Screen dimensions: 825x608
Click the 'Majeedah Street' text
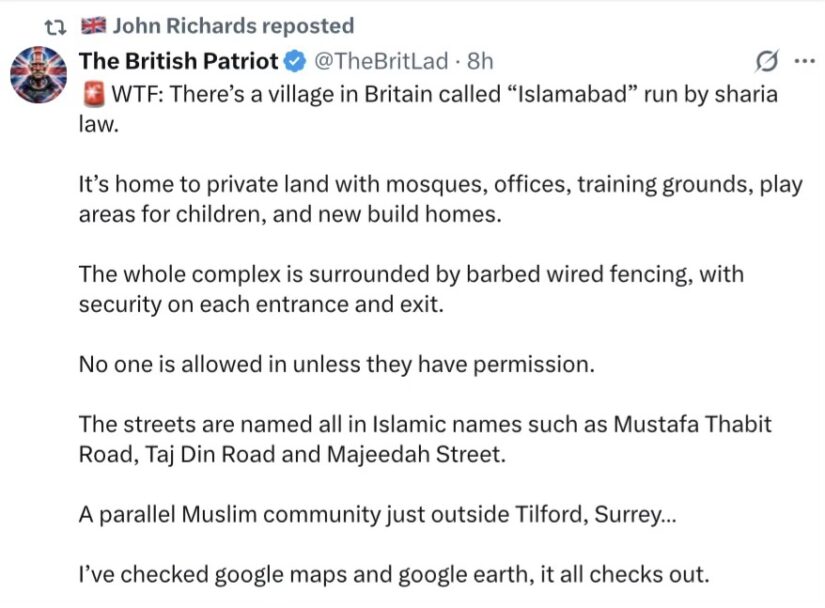[416, 454]
